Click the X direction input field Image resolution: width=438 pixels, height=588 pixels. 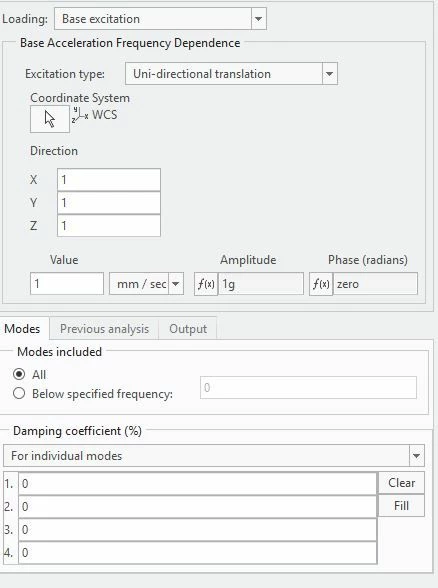point(109,180)
